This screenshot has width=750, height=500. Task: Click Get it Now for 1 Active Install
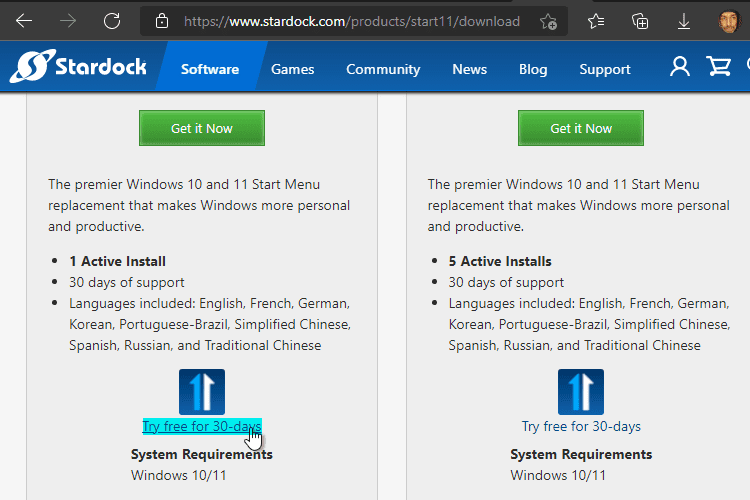202,128
